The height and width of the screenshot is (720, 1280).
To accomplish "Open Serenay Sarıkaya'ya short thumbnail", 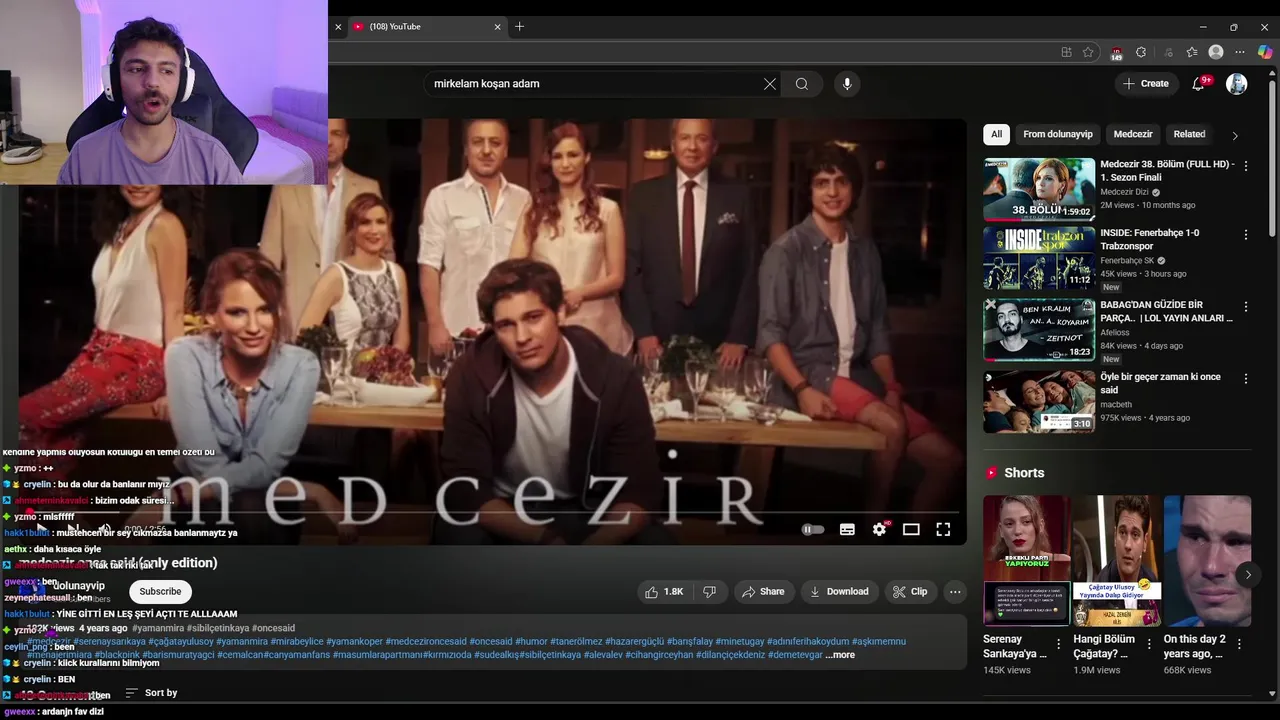I will tap(1026, 561).
